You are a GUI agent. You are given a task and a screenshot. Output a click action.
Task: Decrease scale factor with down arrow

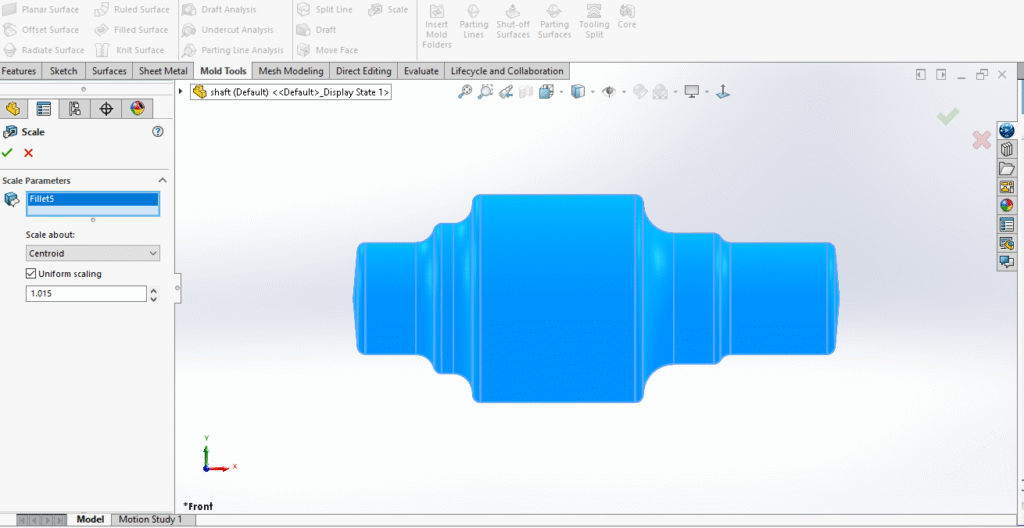(x=153, y=299)
